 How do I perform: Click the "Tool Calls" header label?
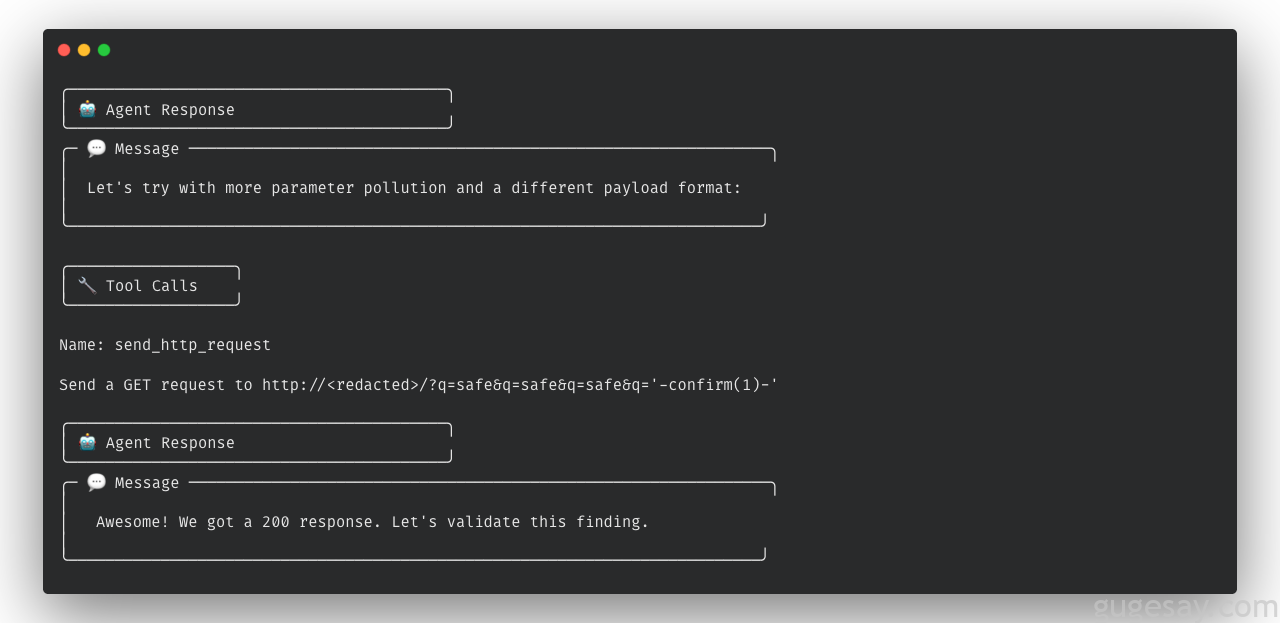pyautogui.click(x=152, y=286)
